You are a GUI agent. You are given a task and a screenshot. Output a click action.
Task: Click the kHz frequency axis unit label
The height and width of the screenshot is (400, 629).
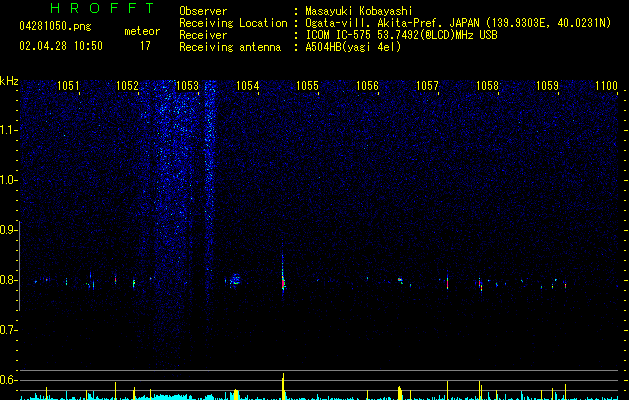pyautogui.click(x=9, y=81)
